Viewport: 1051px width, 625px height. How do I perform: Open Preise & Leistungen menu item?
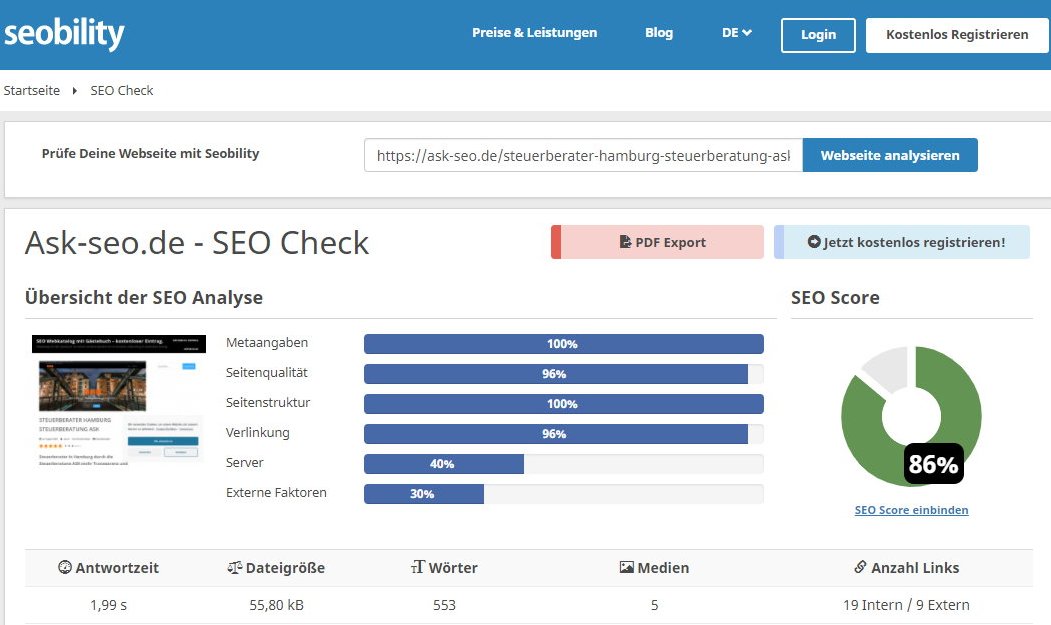pyautogui.click(x=534, y=33)
